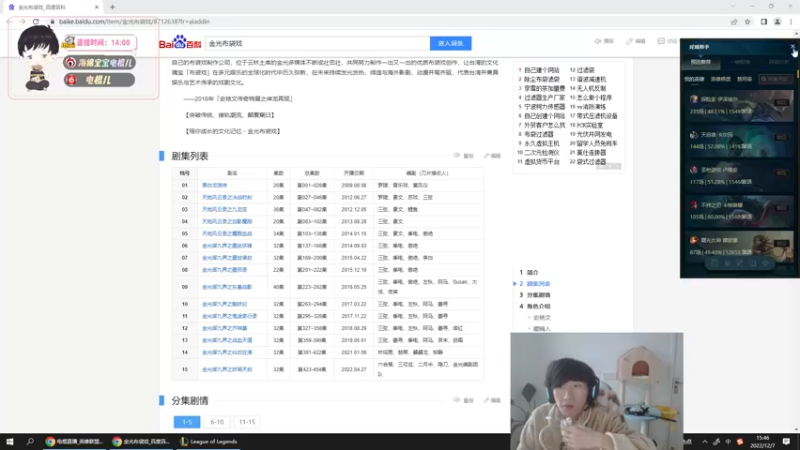Switch to first Chrome taskbar window
800x450 pixels.
tap(74, 441)
